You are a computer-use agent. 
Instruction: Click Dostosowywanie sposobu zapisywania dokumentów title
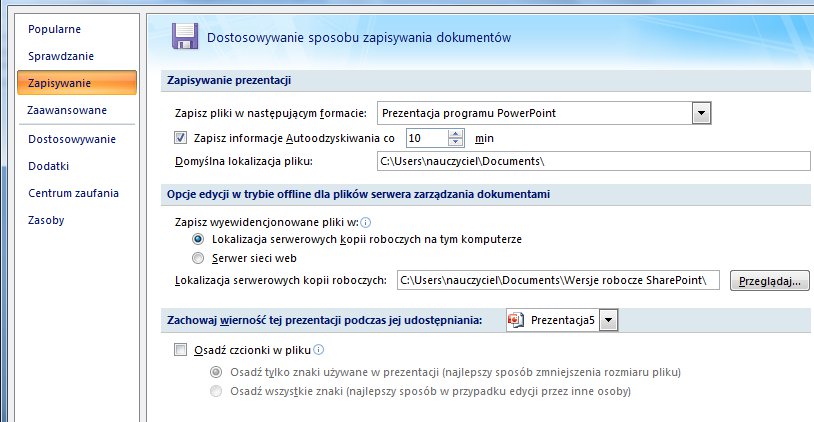click(359, 37)
